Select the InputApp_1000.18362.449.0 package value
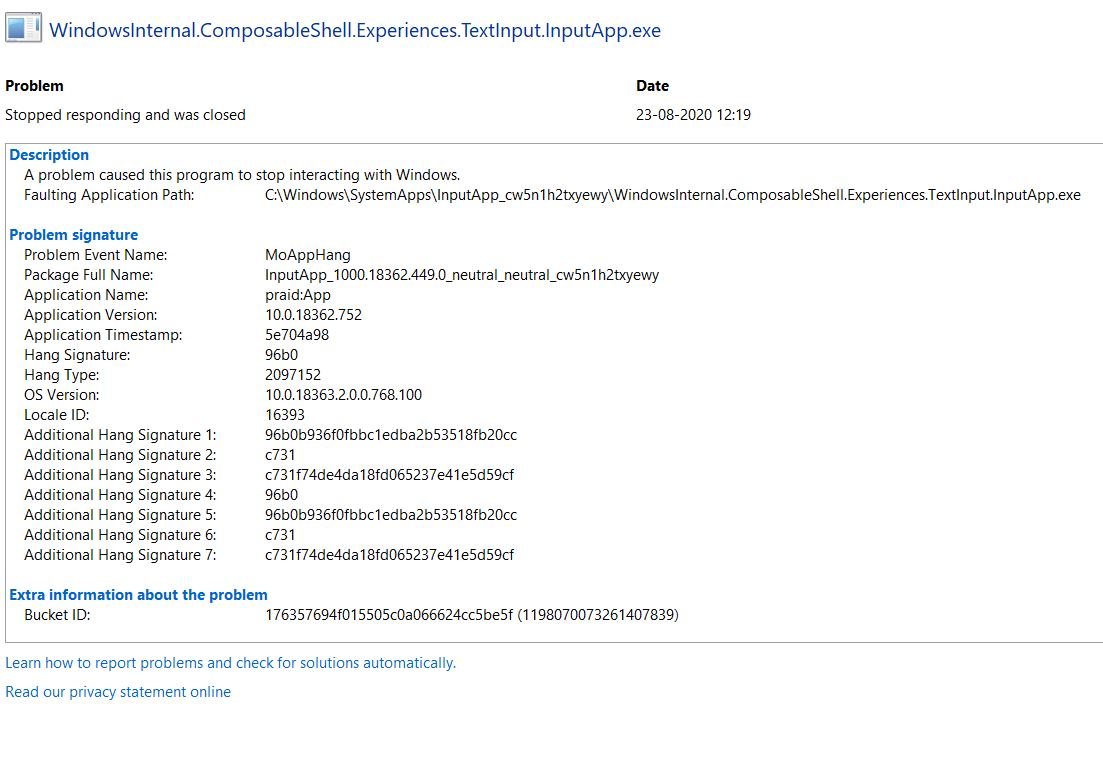This screenshot has width=1103, height=764. pos(461,275)
